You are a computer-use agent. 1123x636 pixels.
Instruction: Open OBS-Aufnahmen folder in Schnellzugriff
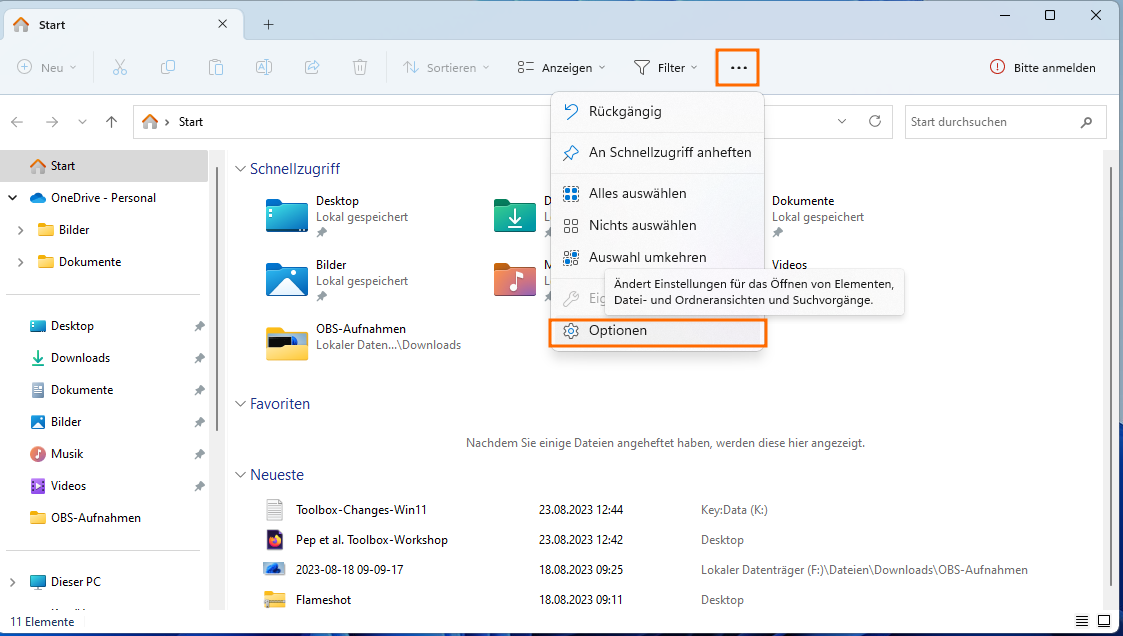pos(364,342)
